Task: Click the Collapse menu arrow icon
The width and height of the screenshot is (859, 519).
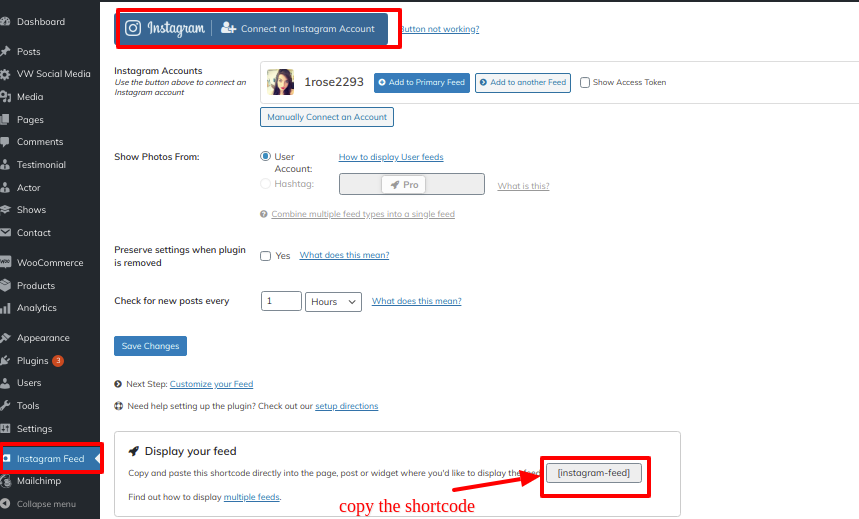Action: pyautogui.click(x=6, y=504)
